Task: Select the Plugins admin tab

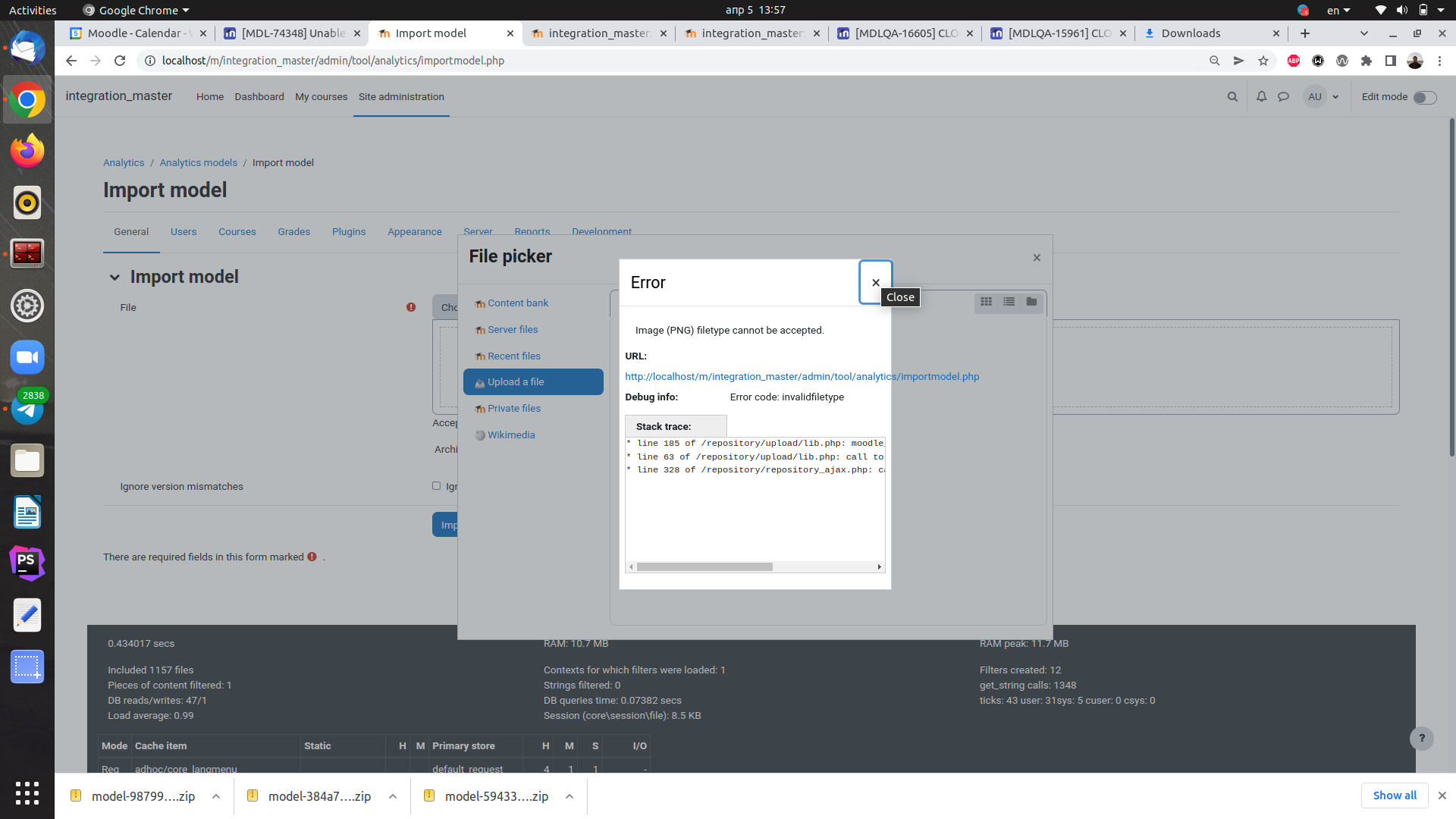Action: pyautogui.click(x=349, y=232)
